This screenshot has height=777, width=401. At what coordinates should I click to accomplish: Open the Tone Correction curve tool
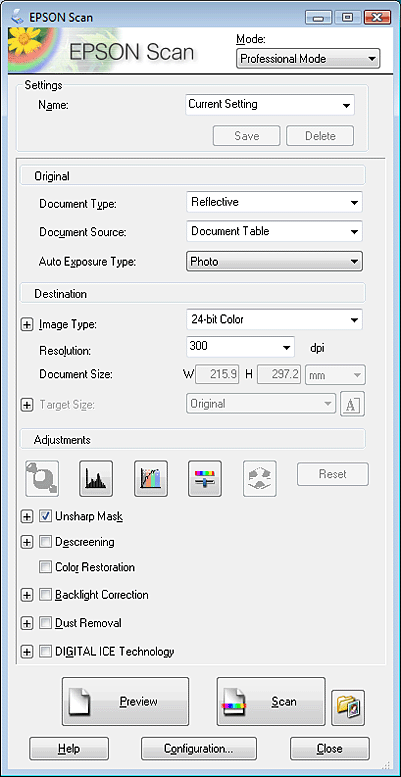(x=151, y=479)
